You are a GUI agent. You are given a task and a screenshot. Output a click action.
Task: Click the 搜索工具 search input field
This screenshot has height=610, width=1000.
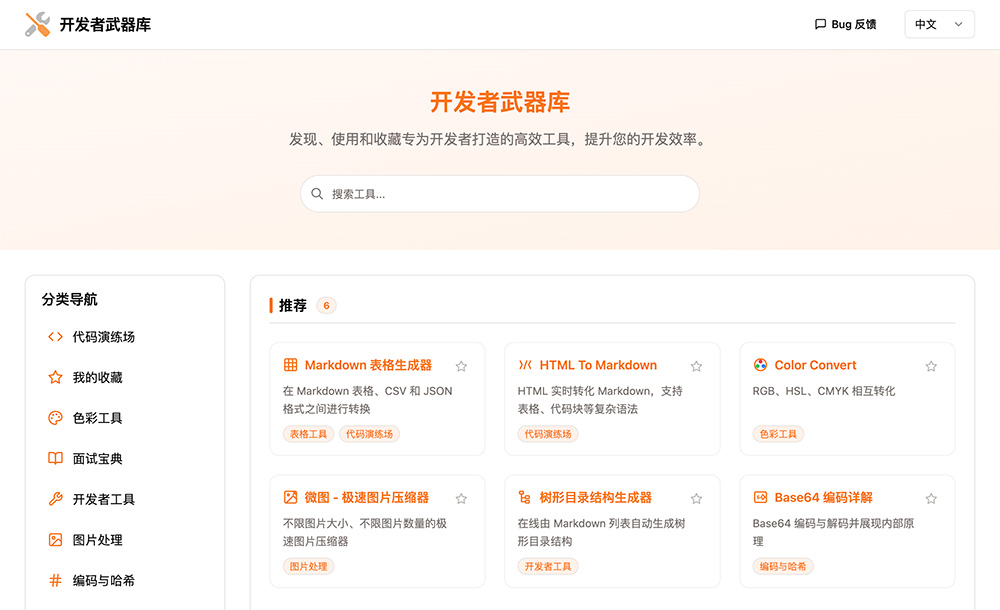tap(500, 193)
